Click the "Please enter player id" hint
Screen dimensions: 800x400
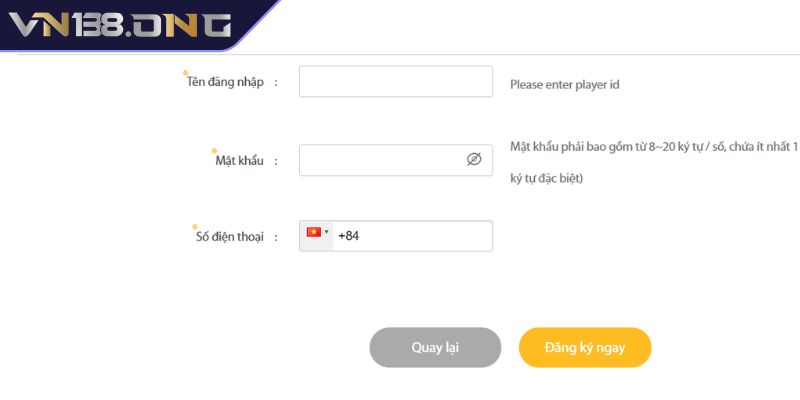click(x=565, y=84)
